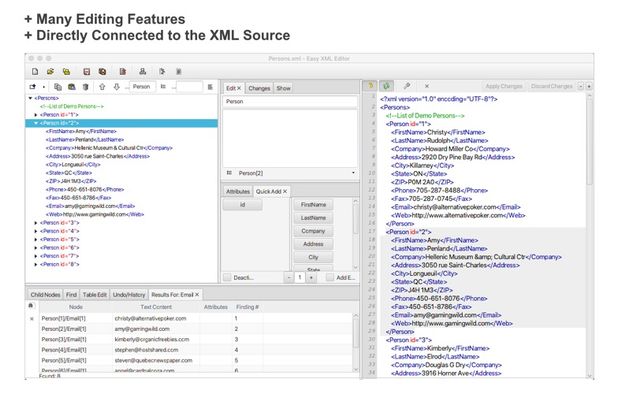This screenshot has width=618, height=394.
Task: Click the New document icon
Action: 35,72
